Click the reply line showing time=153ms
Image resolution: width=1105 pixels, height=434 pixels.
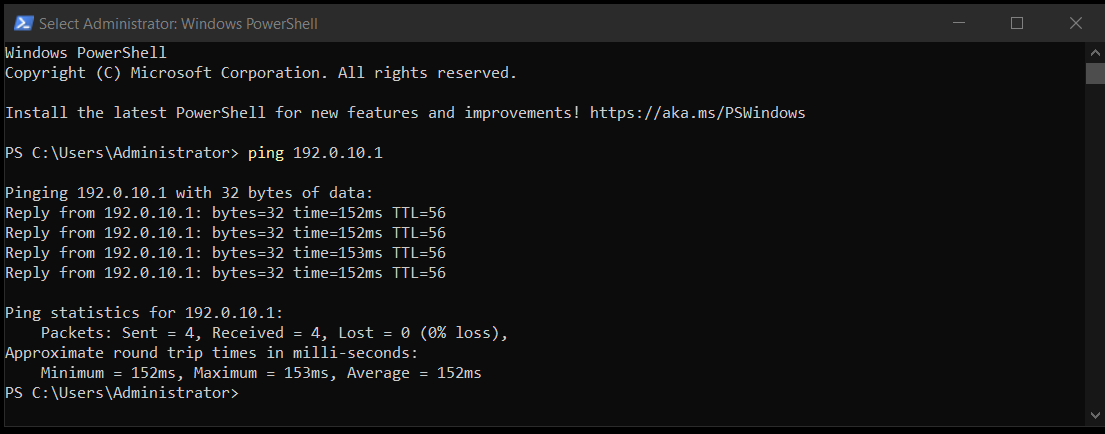click(225, 253)
